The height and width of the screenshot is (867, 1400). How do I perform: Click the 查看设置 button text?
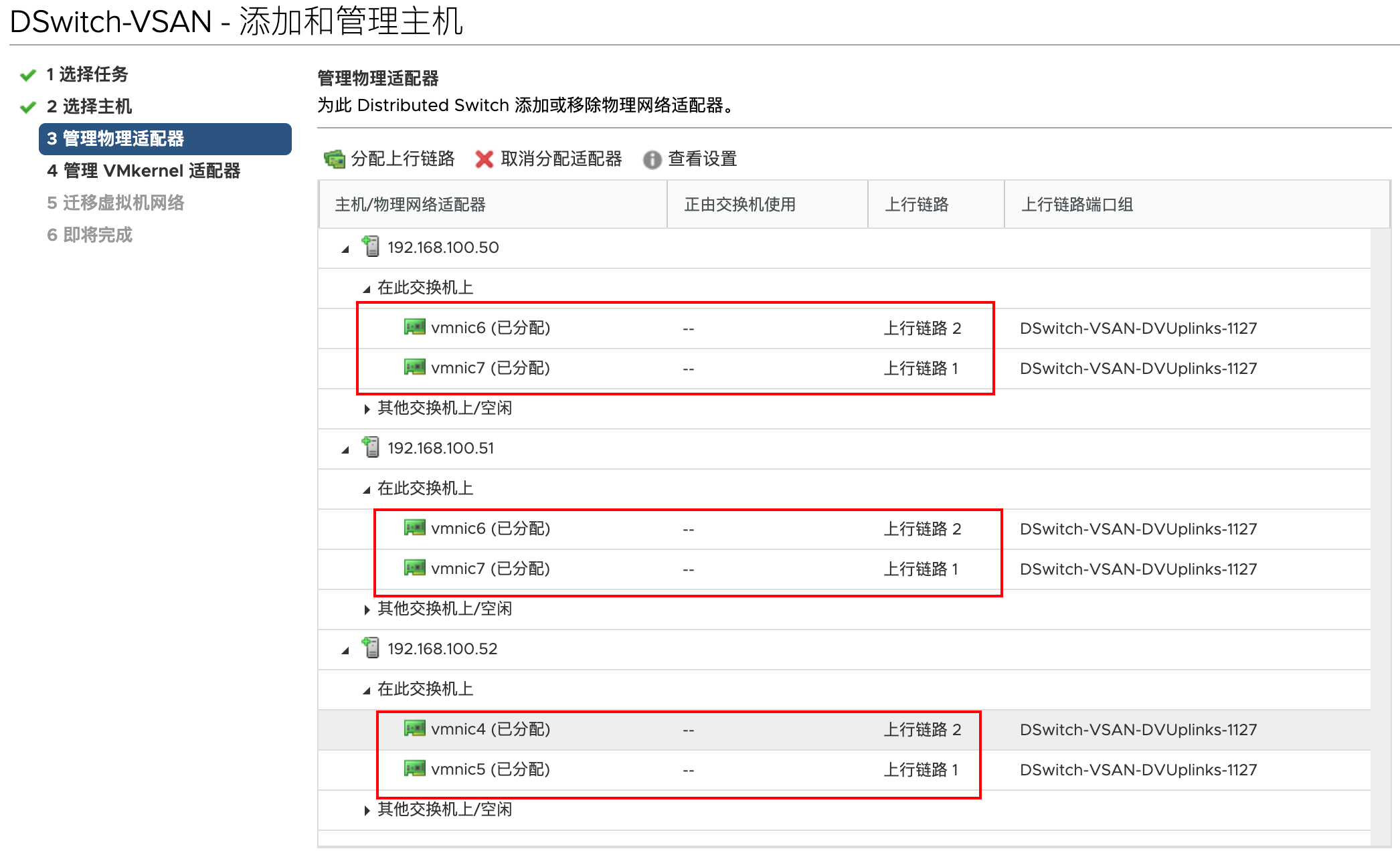[x=702, y=159]
